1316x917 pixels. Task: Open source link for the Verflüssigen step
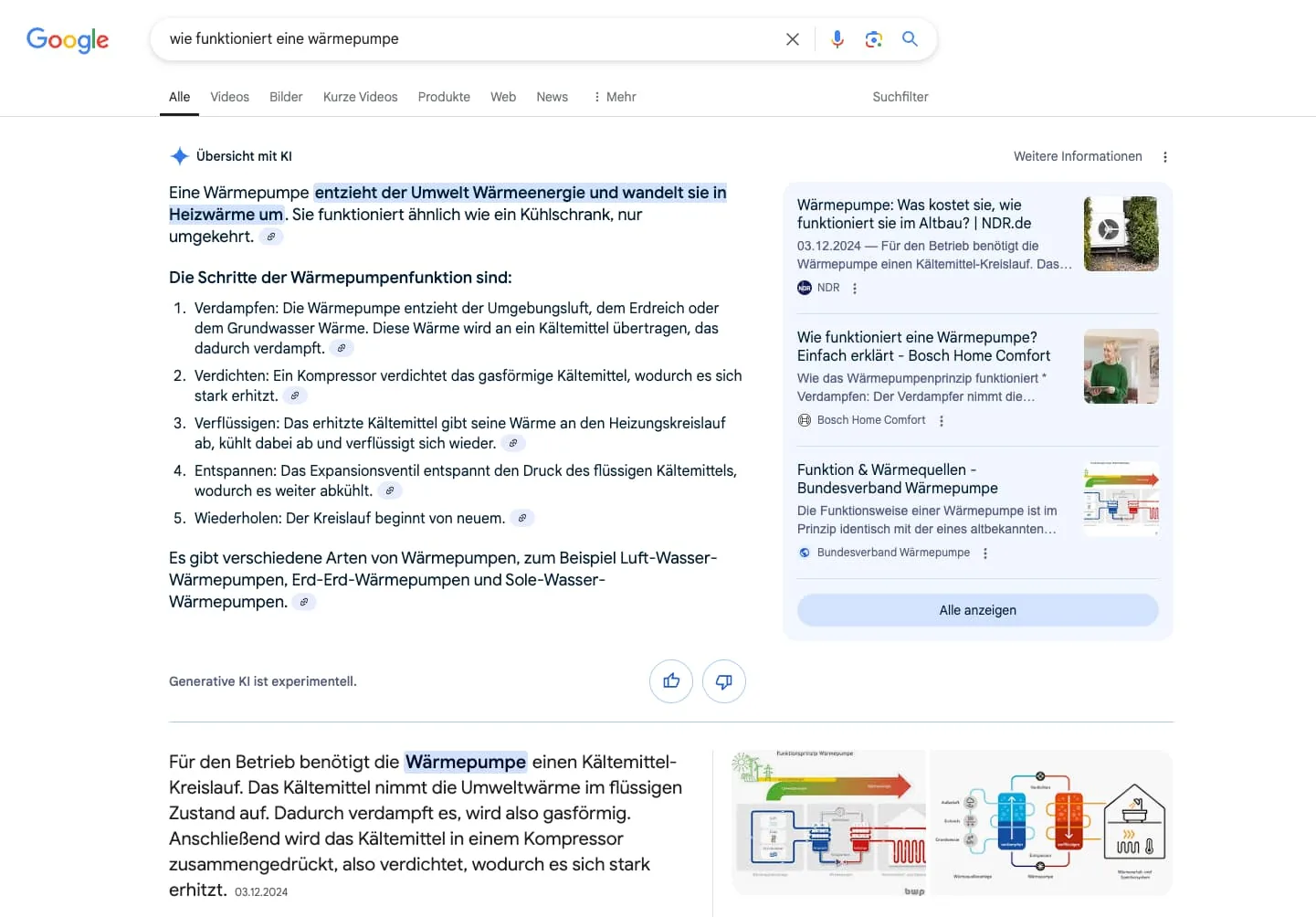coord(513,443)
